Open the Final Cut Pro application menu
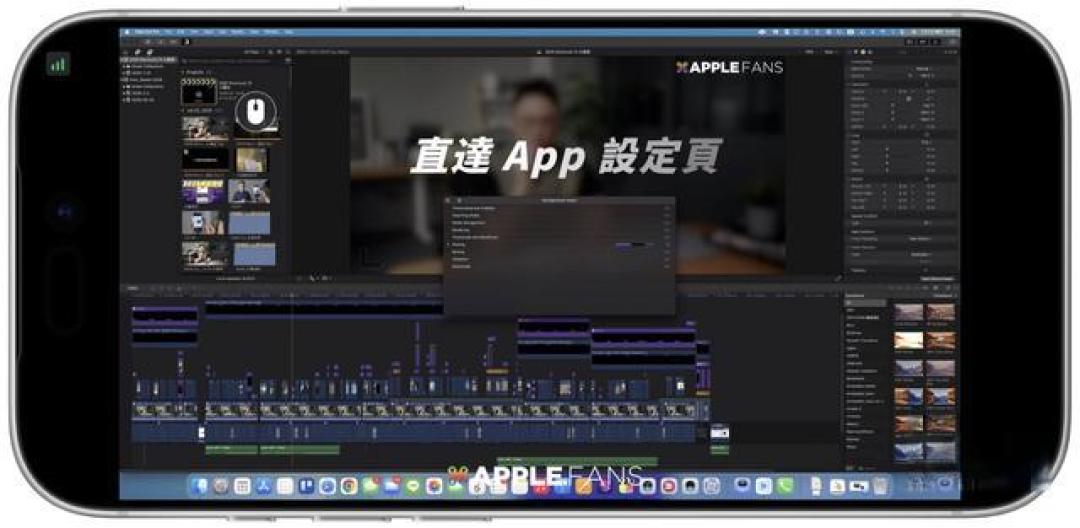 145,32
